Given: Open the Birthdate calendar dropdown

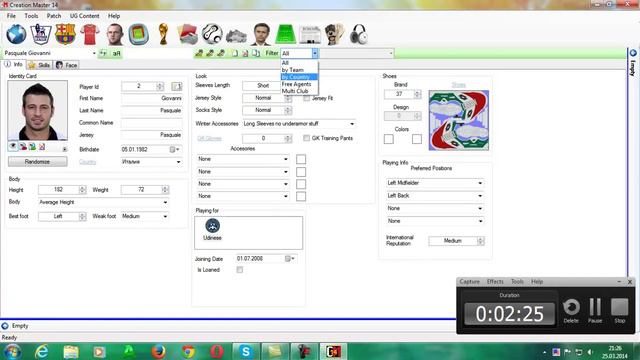Looking at the screenshot, I should (x=175, y=150).
